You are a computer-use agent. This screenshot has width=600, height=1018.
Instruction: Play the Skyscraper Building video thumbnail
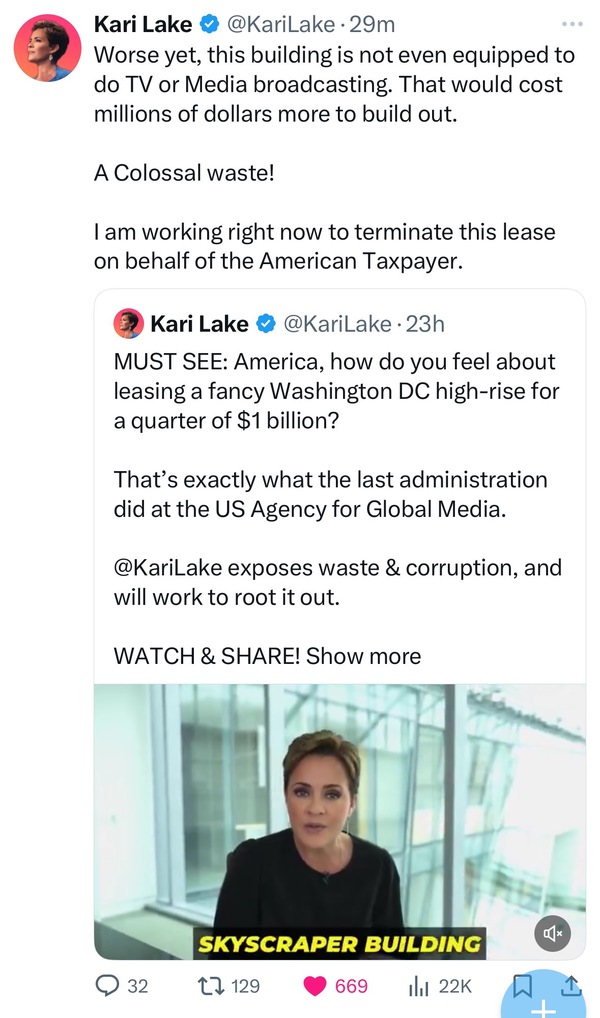340,820
